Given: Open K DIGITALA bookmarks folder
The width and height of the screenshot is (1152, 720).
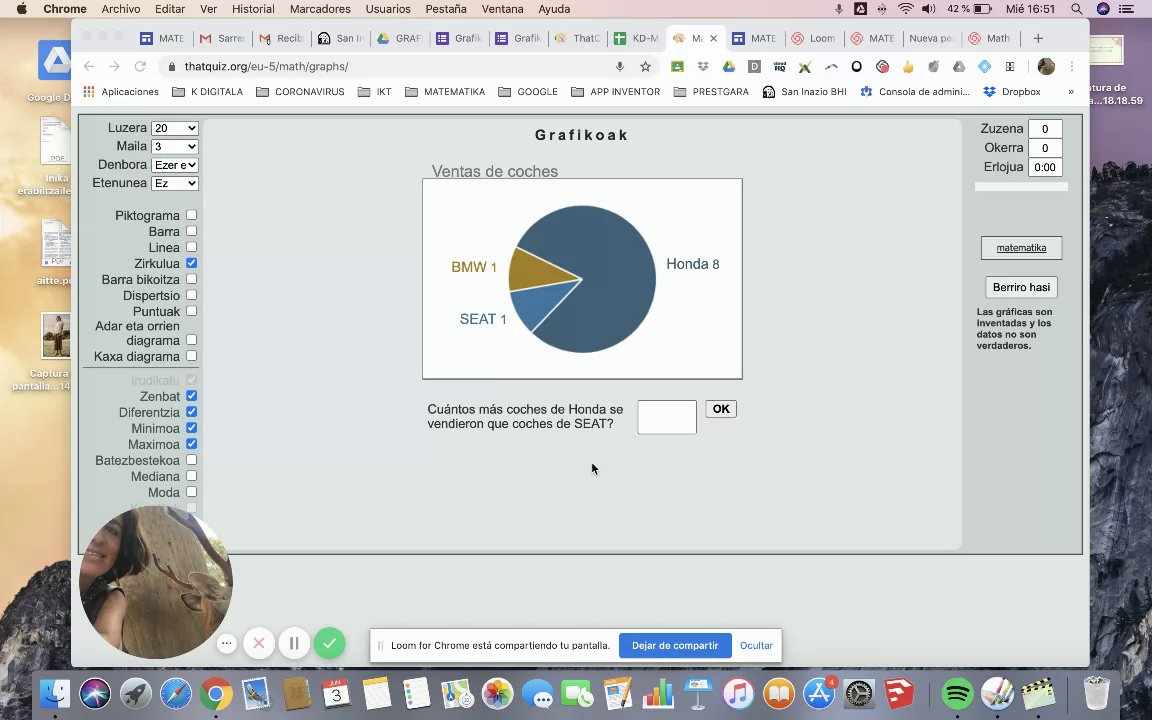Looking at the screenshot, I should (207, 92).
